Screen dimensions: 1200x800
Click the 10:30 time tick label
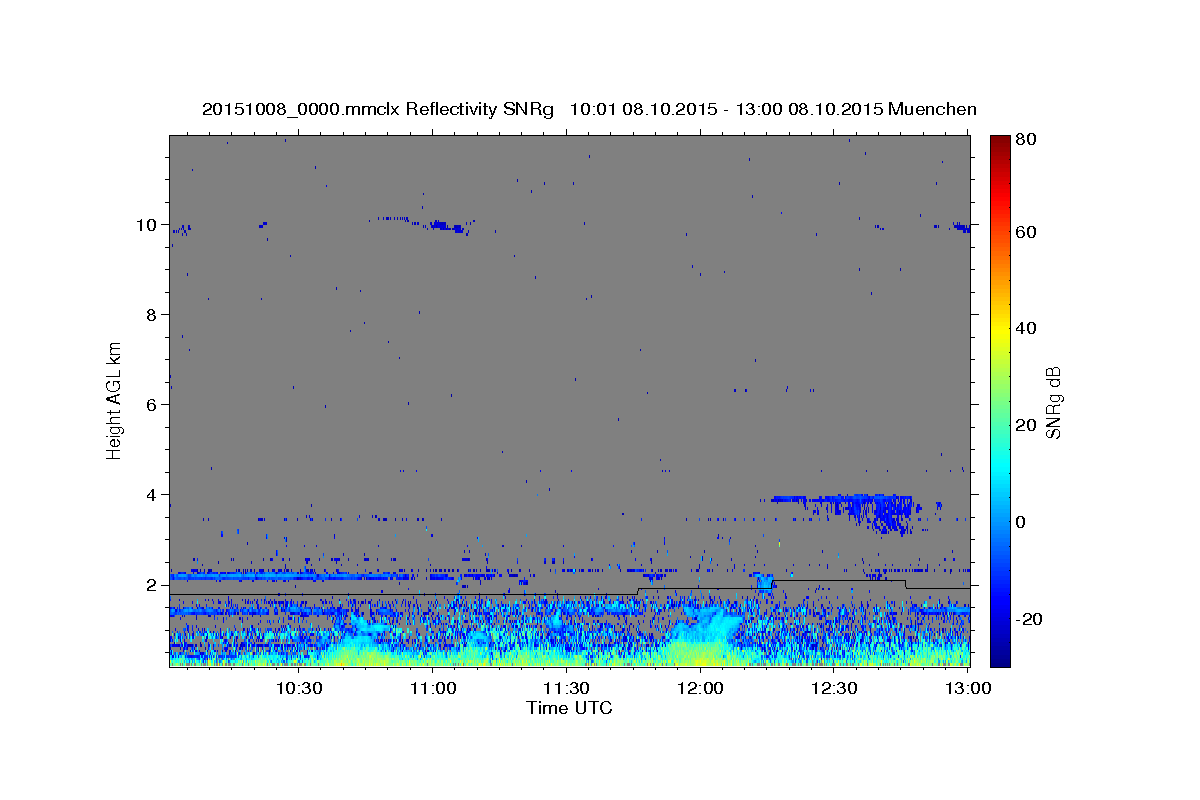click(x=299, y=688)
